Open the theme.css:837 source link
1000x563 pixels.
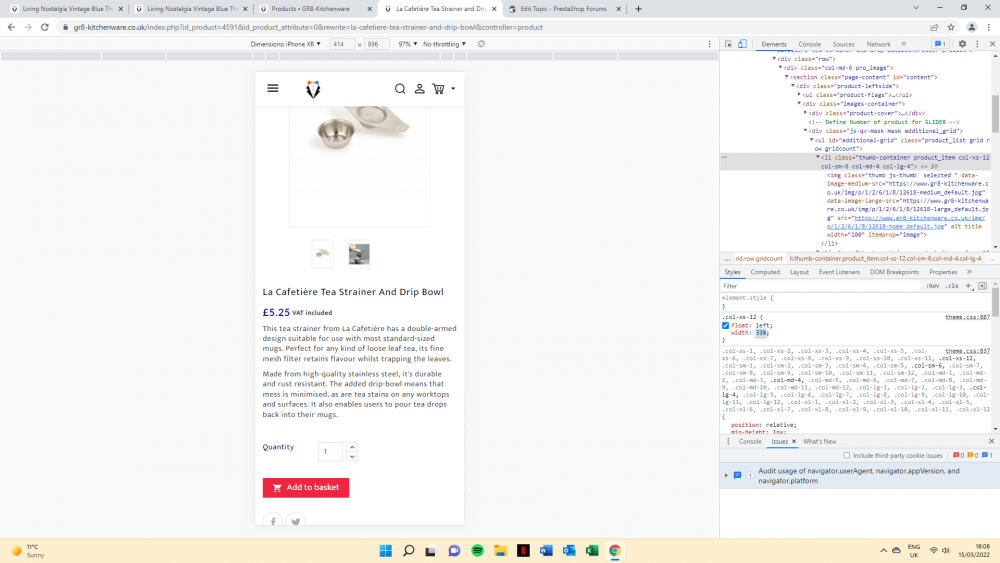pos(967,351)
